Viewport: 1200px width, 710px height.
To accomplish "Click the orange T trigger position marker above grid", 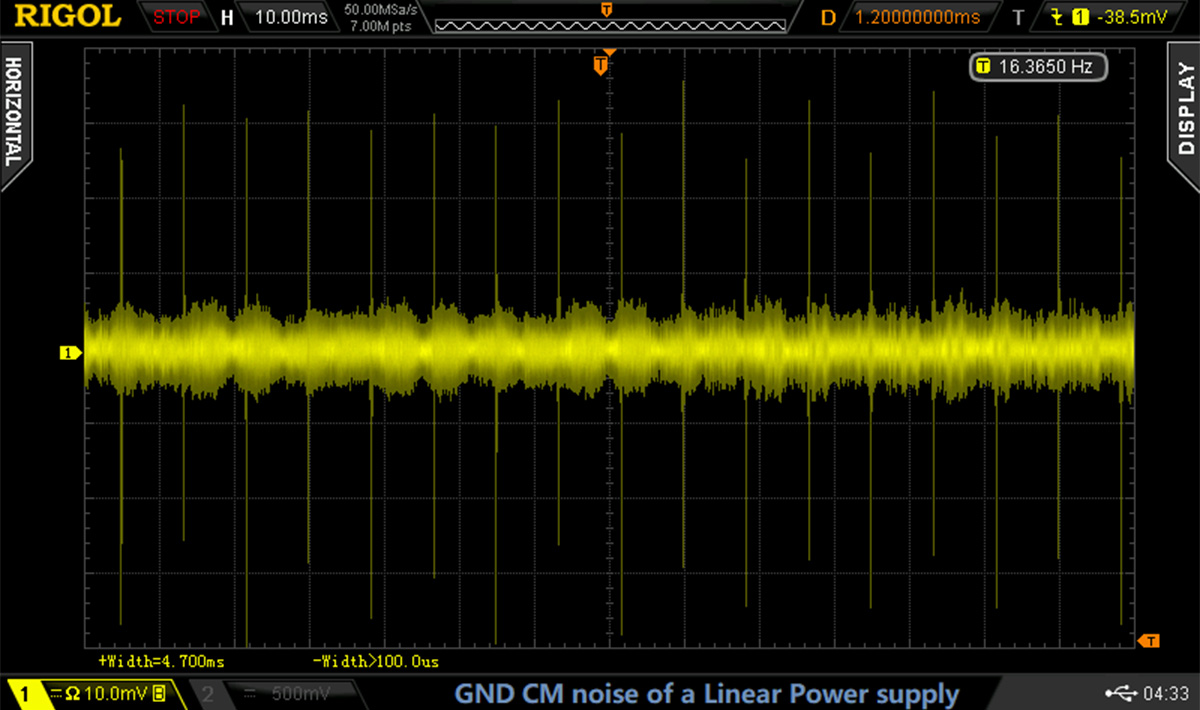I will [600, 66].
